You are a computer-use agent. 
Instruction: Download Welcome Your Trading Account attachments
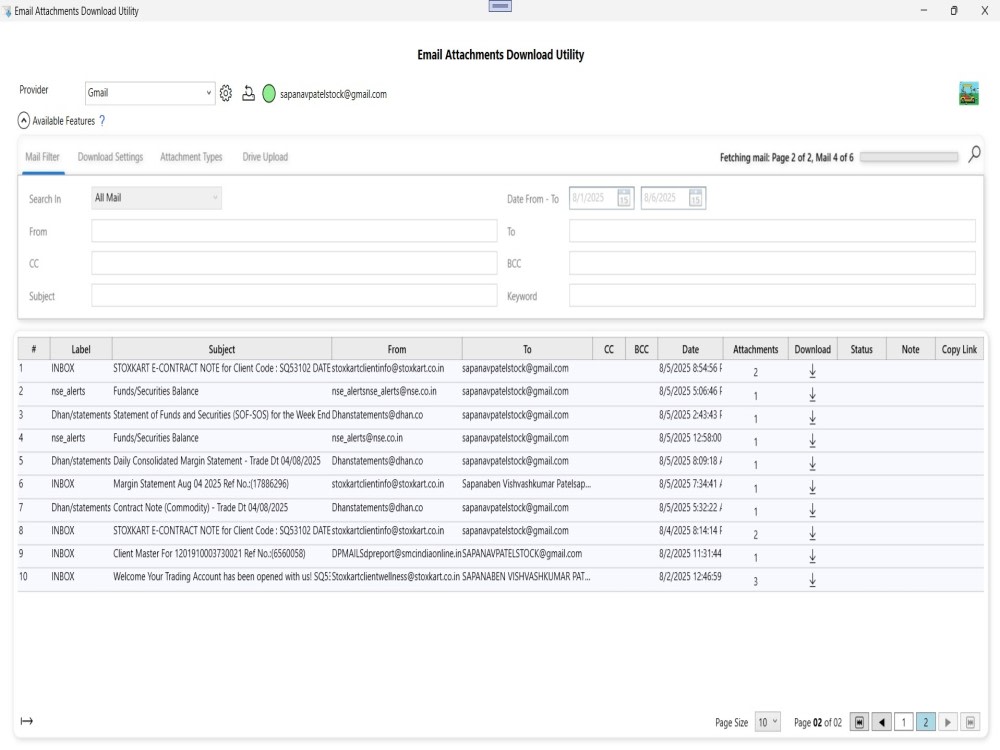(812, 580)
